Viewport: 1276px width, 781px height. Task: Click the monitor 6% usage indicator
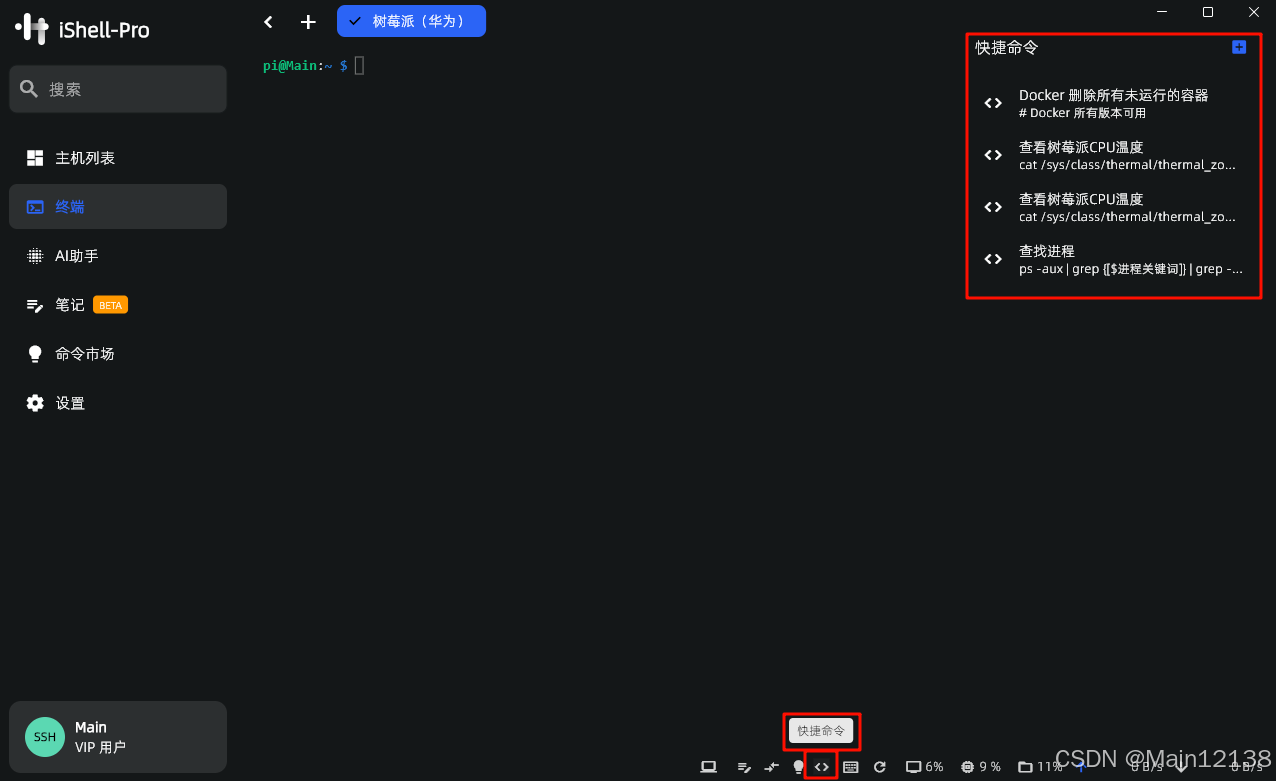[924, 767]
